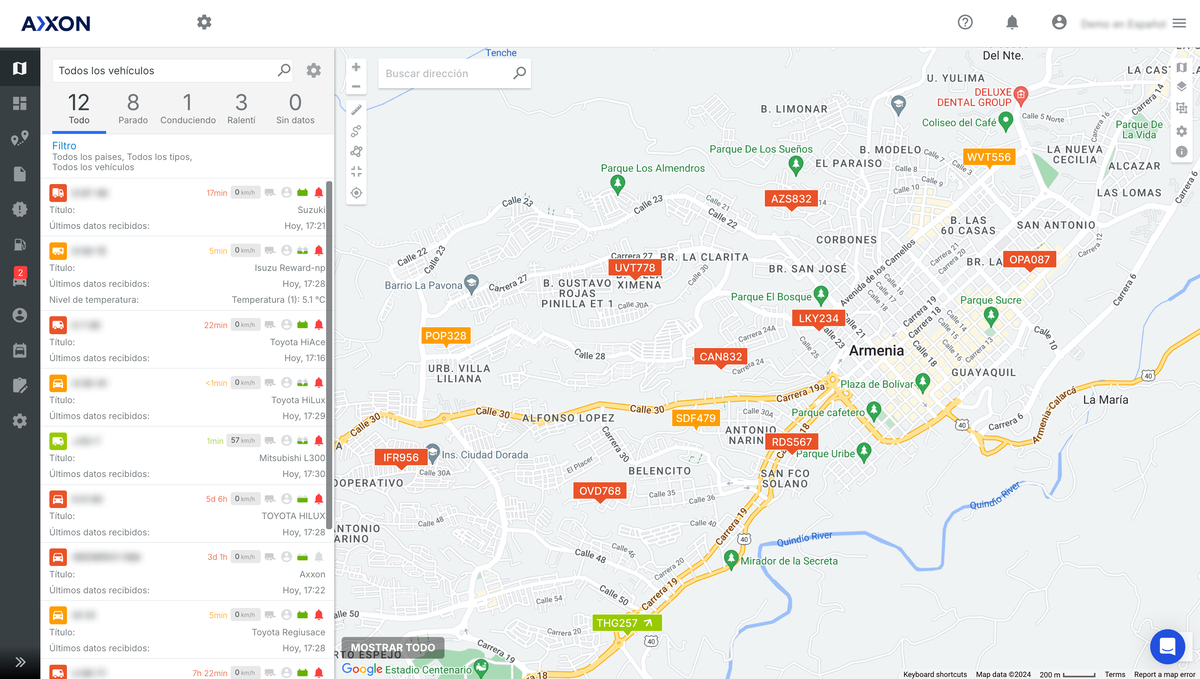This screenshot has height=679, width=1200.
Task: Select the 'Sin datos' 0 tab
Action: (295, 109)
